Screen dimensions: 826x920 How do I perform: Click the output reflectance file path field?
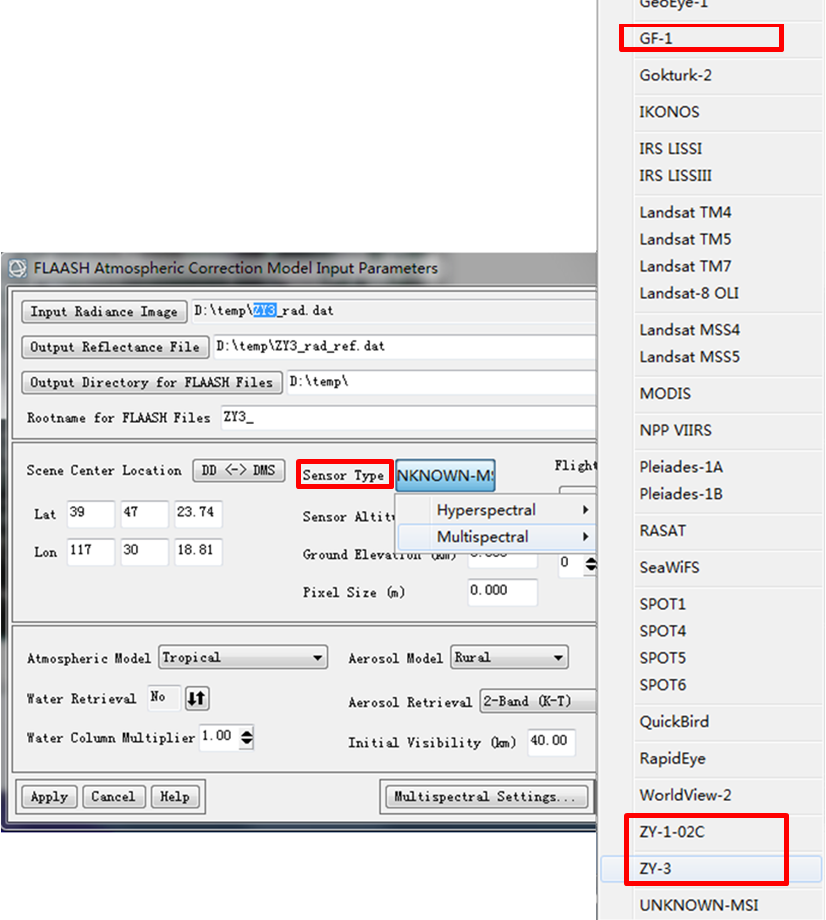click(405, 347)
